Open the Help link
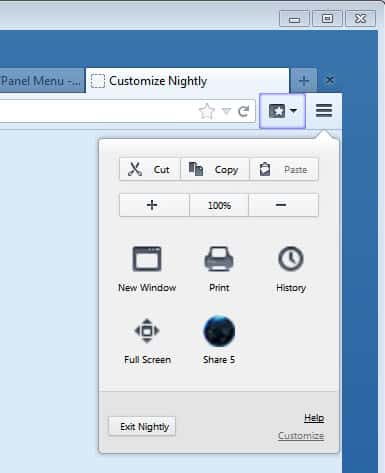 pyautogui.click(x=314, y=418)
